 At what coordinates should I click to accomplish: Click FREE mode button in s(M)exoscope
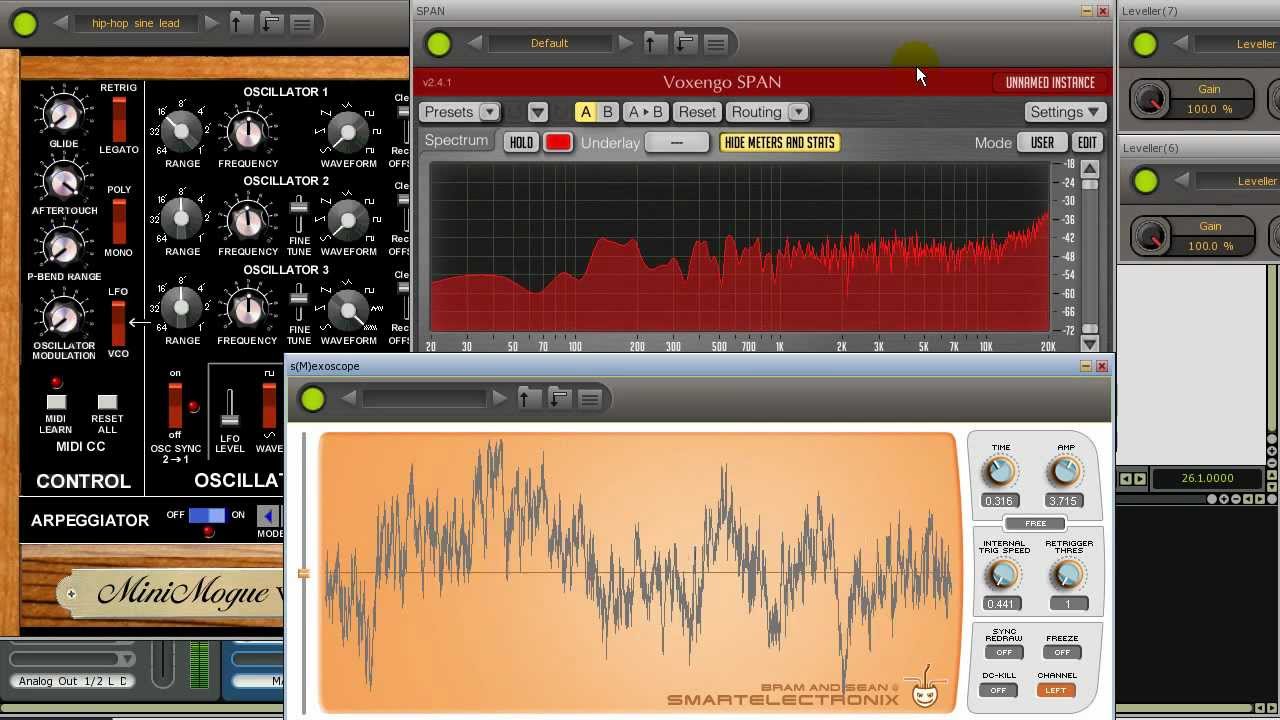click(1035, 524)
